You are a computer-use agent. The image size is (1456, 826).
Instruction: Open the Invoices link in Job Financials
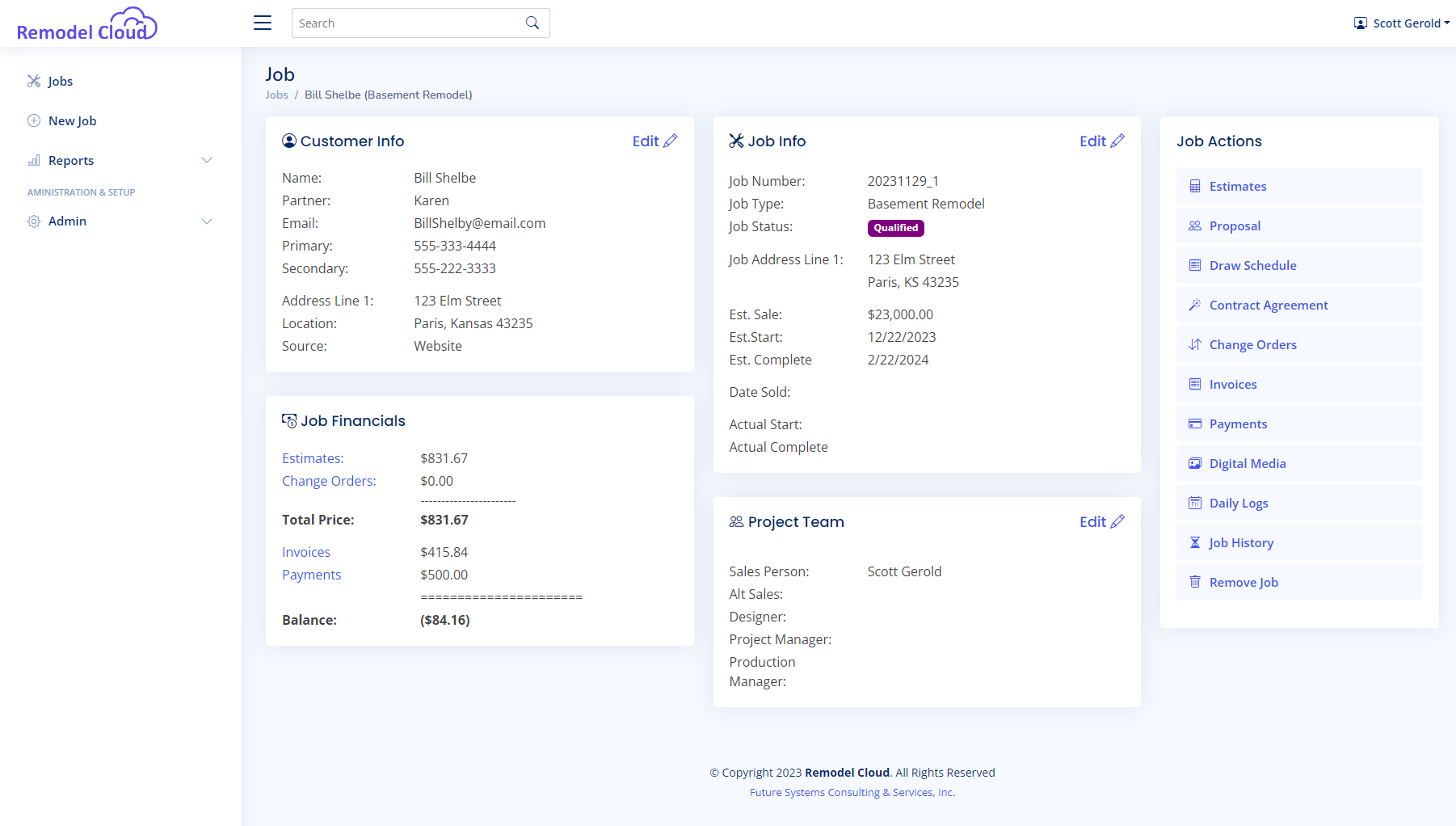click(x=305, y=551)
